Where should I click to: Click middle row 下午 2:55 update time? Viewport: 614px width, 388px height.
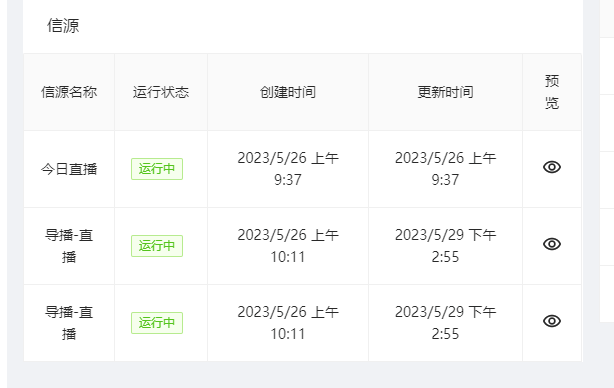pos(445,246)
